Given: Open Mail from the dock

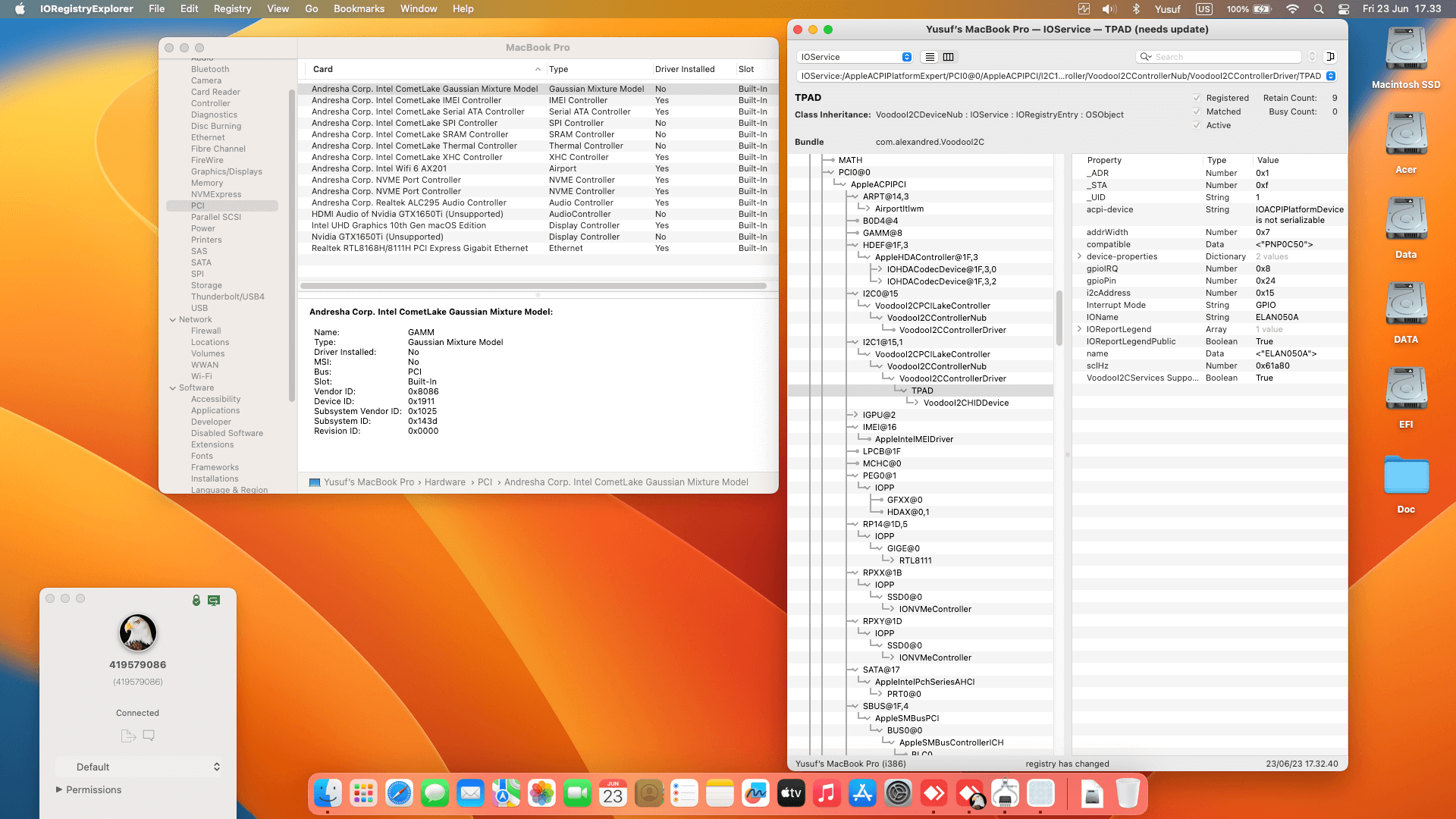Looking at the screenshot, I should [x=470, y=794].
